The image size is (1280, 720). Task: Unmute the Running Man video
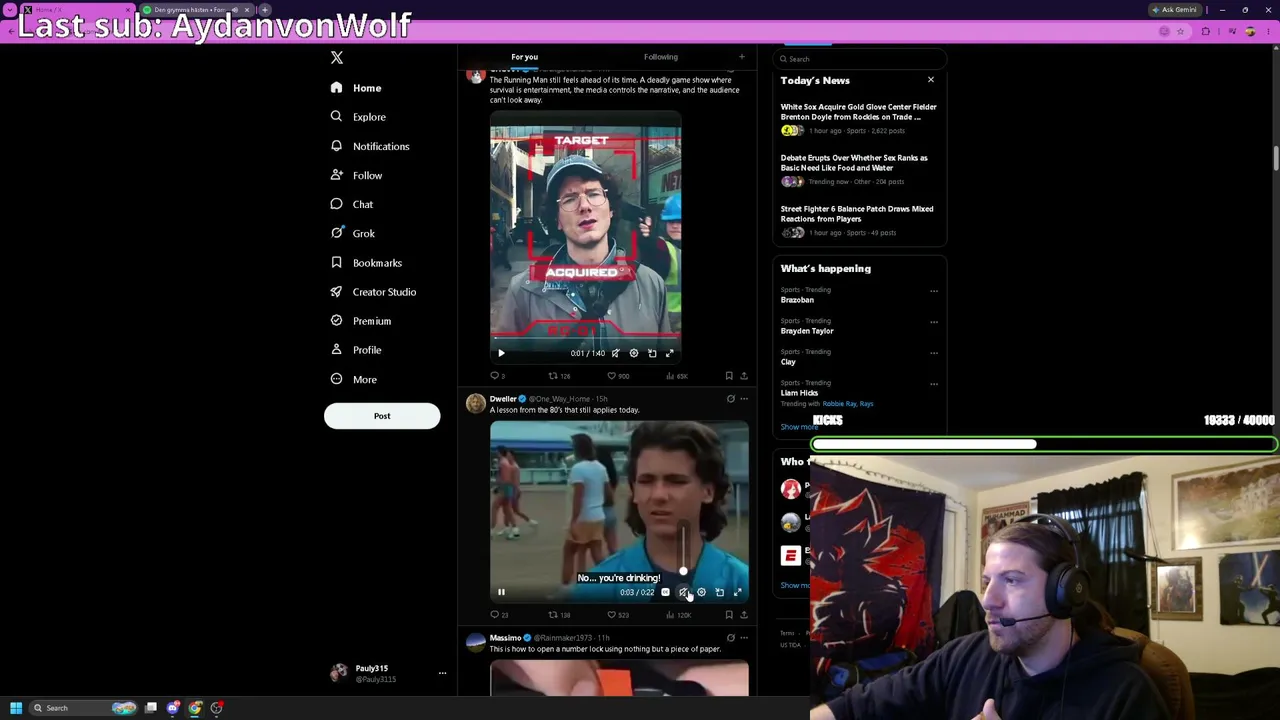click(615, 353)
